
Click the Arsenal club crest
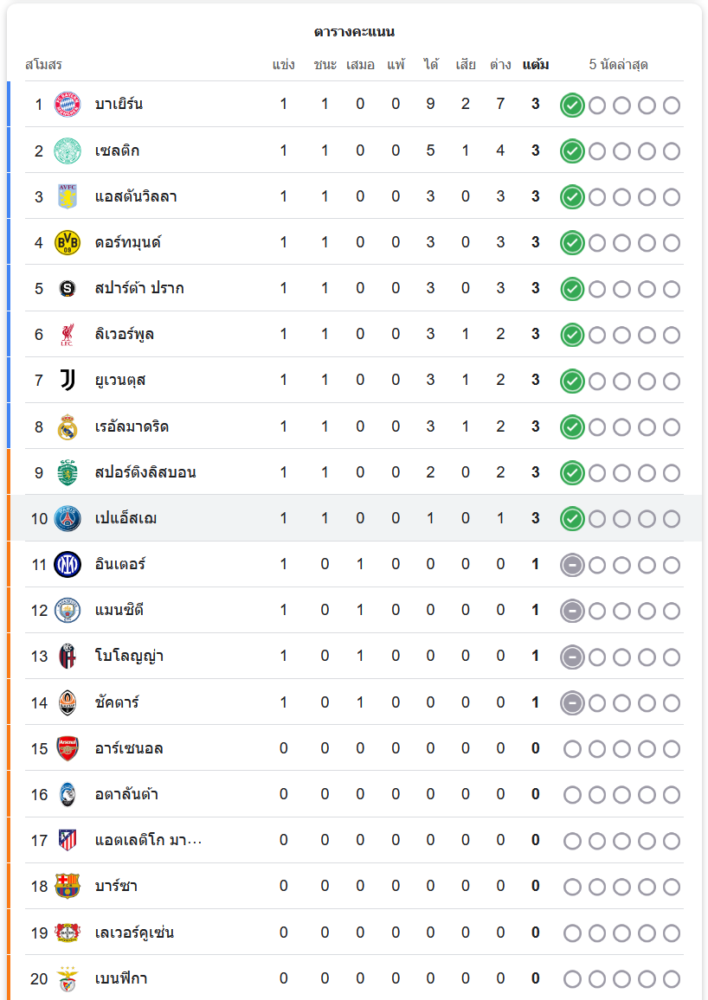[x=67, y=748]
